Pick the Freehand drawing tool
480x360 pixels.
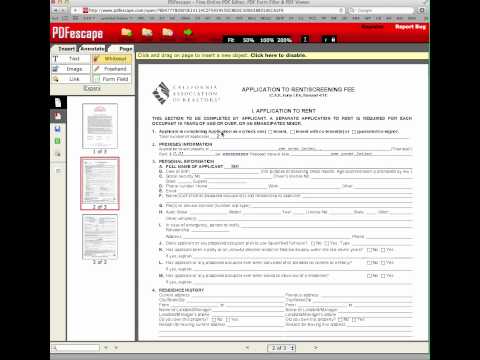[112, 69]
